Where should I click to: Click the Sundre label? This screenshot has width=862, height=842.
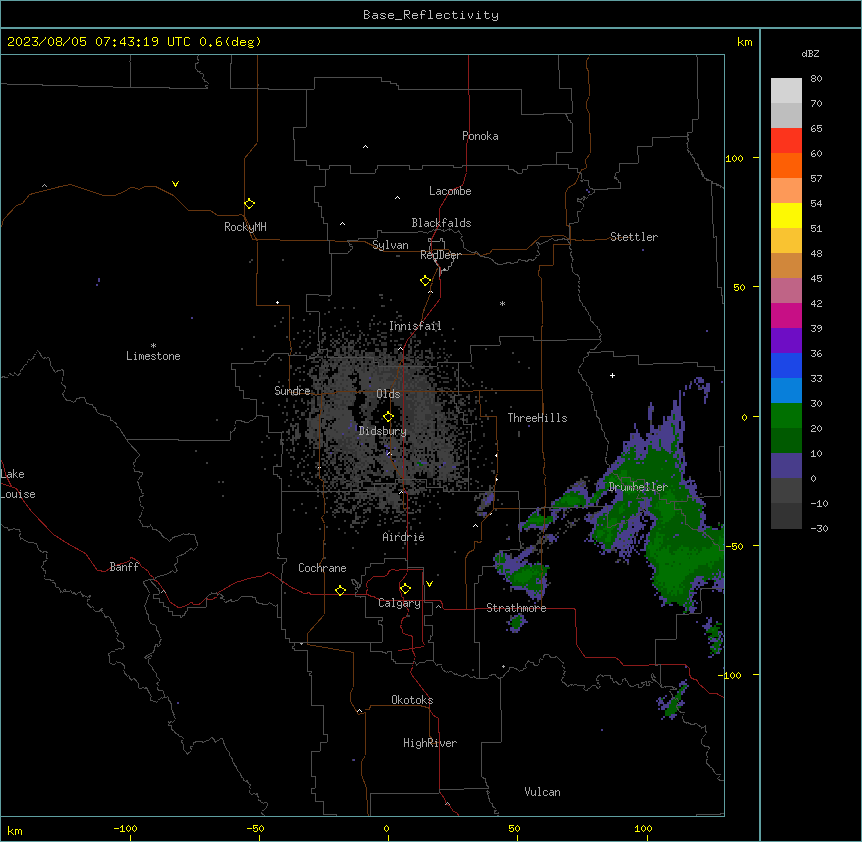tap(292, 391)
